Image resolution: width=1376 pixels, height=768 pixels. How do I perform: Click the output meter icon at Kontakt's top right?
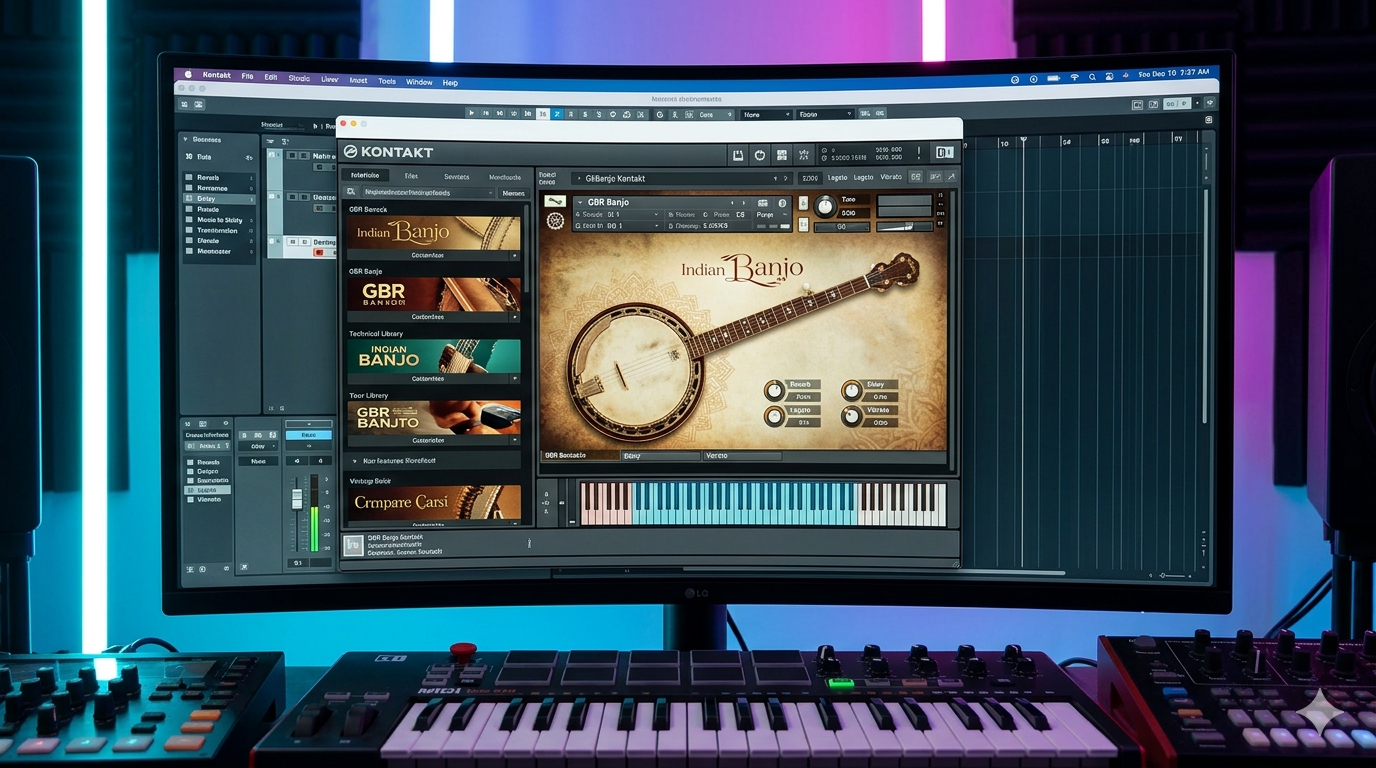point(943,153)
